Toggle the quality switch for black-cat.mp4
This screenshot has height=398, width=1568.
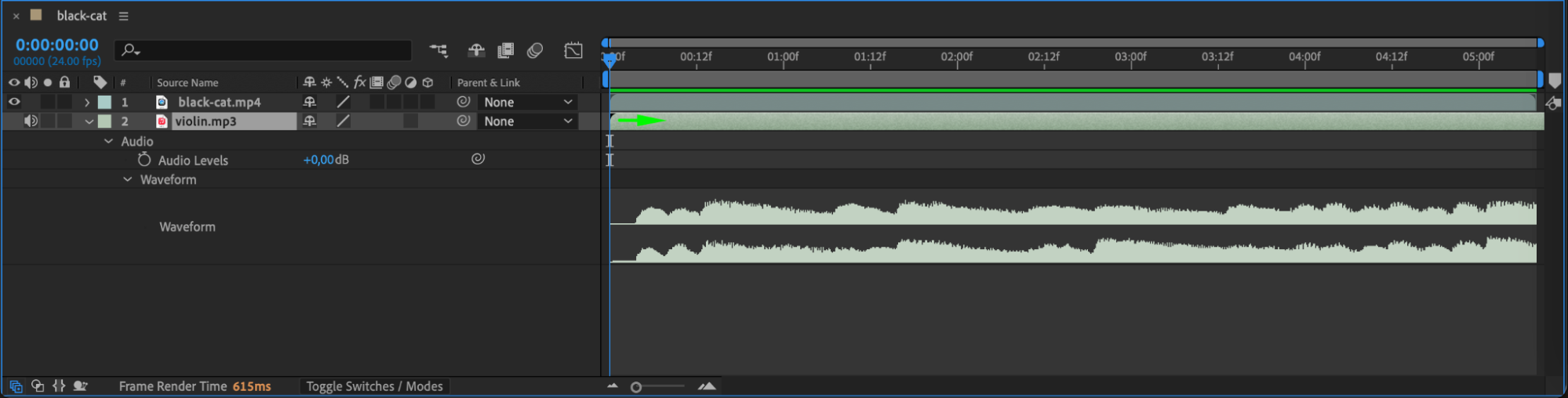pos(343,102)
